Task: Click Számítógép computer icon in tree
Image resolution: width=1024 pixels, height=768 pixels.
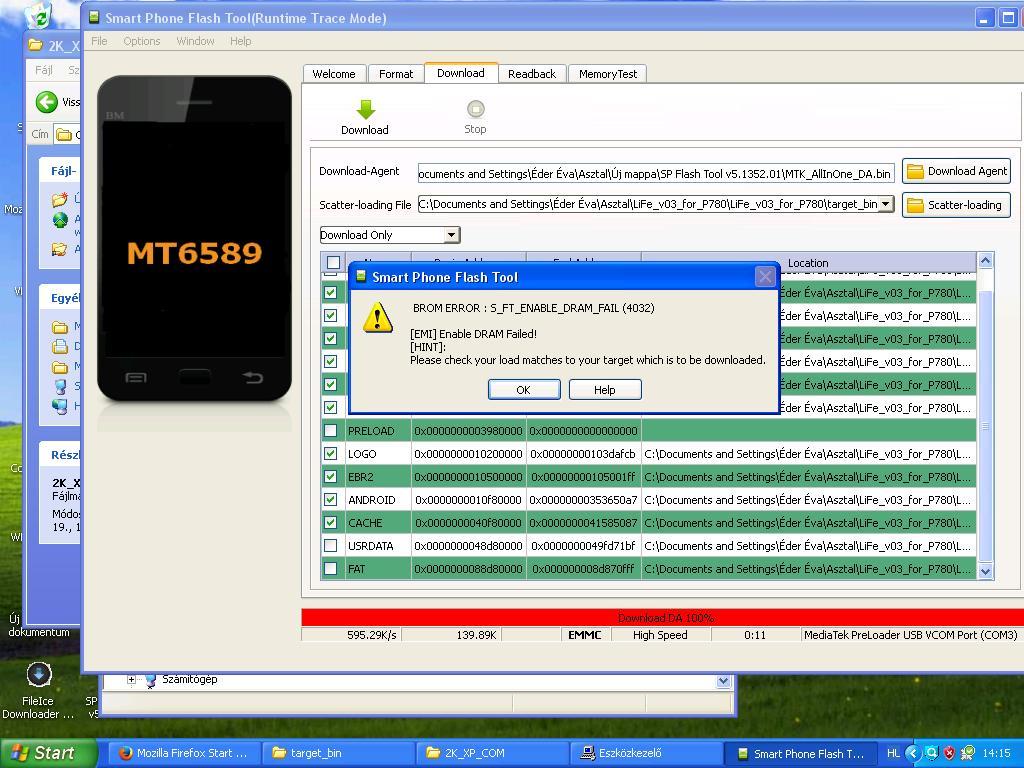Action: [x=151, y=680]
